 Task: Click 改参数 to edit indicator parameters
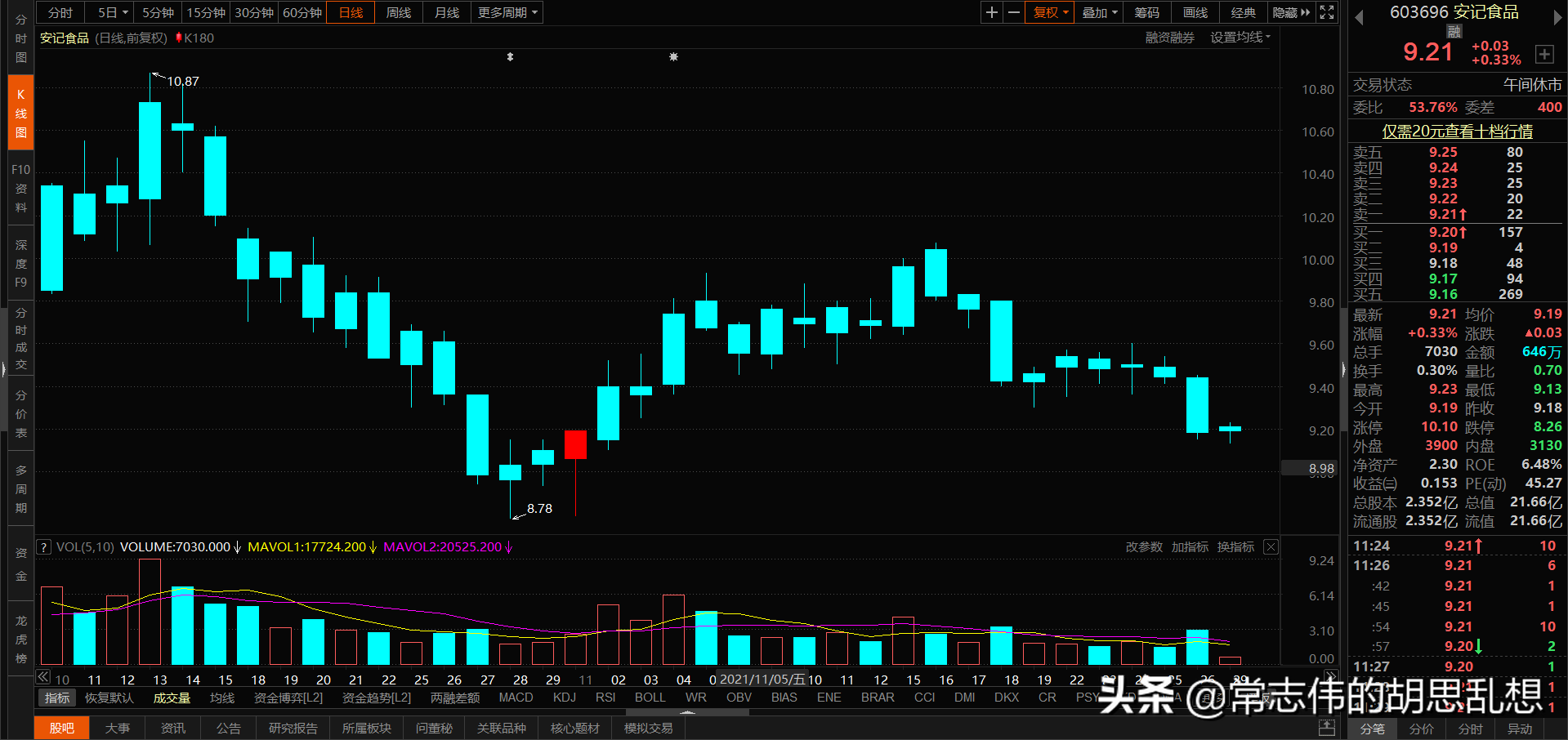coord(1143,546)
